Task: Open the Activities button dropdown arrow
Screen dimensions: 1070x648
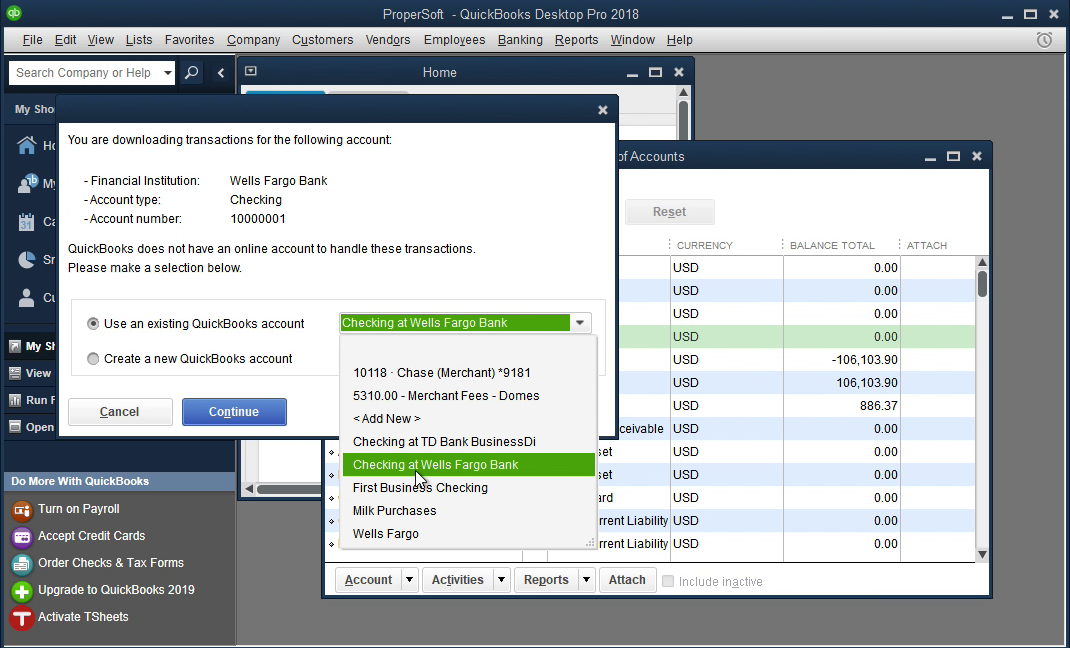Action: point(502,580)
